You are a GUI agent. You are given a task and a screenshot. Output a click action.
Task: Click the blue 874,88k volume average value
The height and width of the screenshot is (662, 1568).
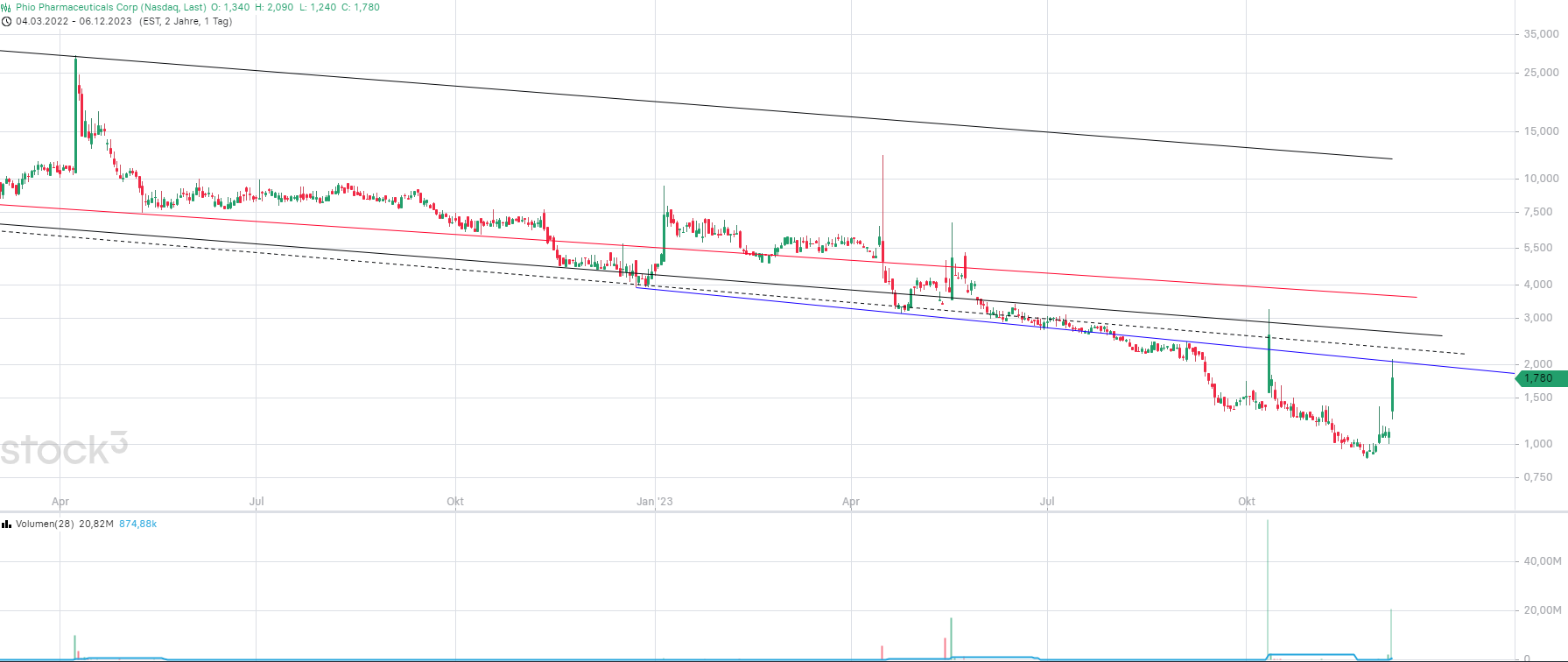click(x=137, y=524)
